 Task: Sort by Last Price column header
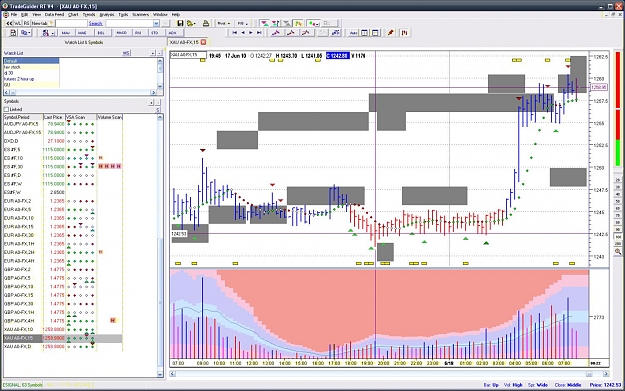click(54, 117)
